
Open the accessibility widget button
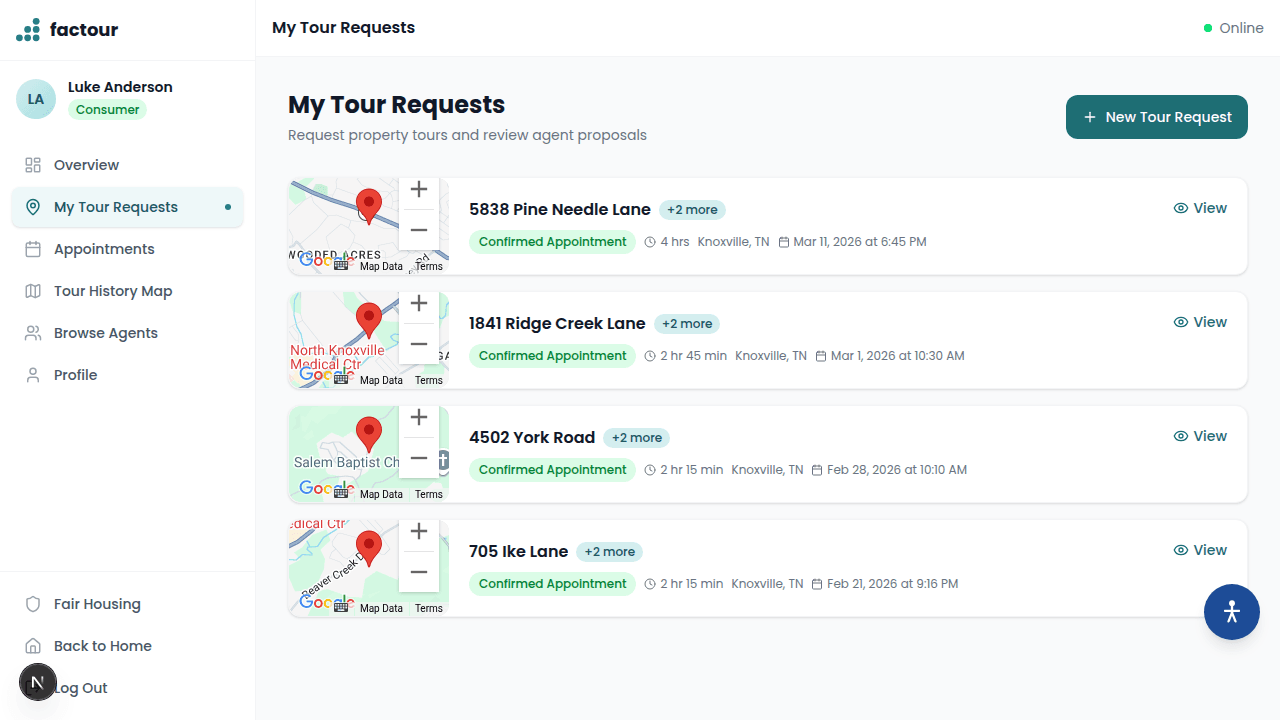[1231, 612]
